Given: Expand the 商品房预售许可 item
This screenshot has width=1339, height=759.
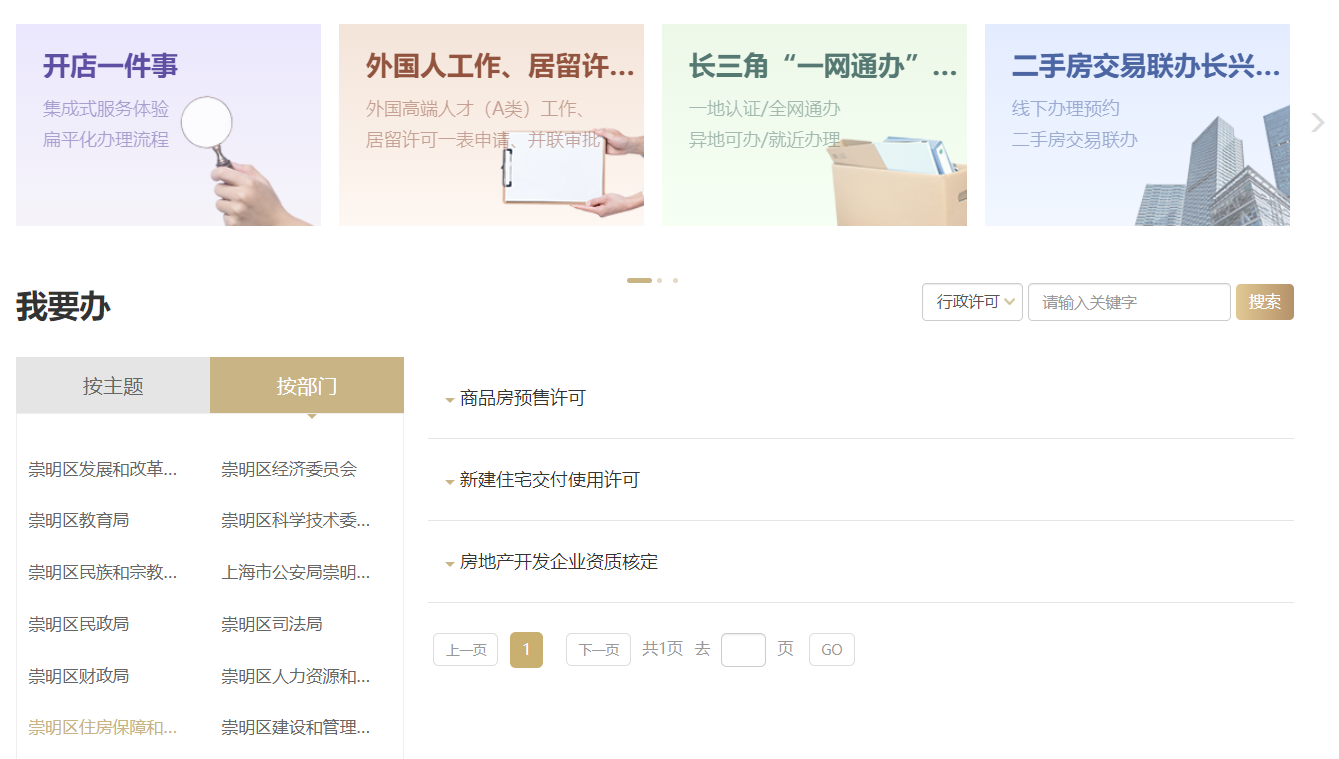Looking at the screenshot, I should [522, 398].
